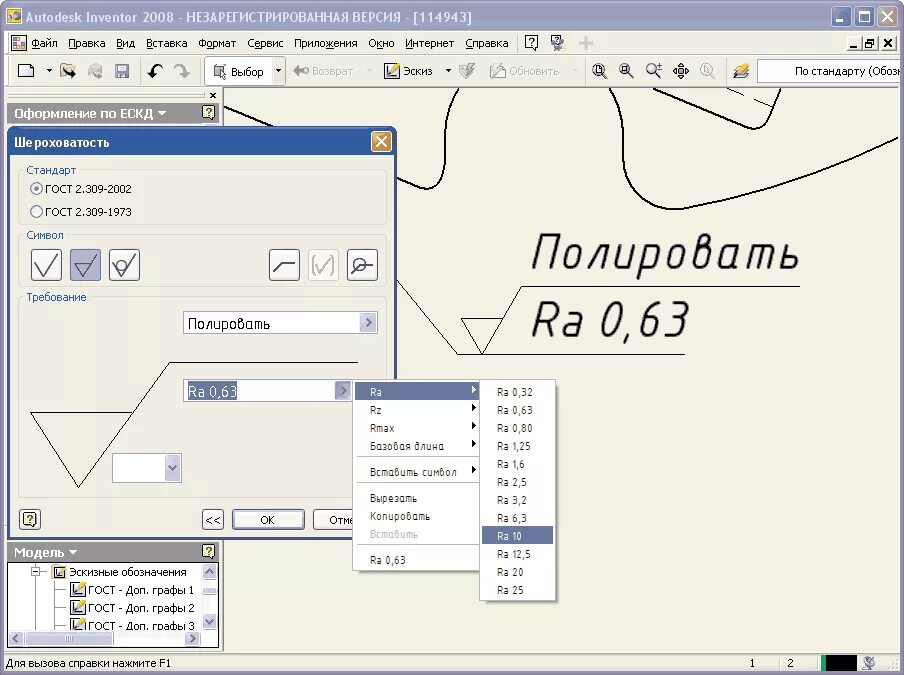Image resolution: width=904 pixels, height=675 pixels.
Task: Open the Файл menu
Action: [44, 43]
